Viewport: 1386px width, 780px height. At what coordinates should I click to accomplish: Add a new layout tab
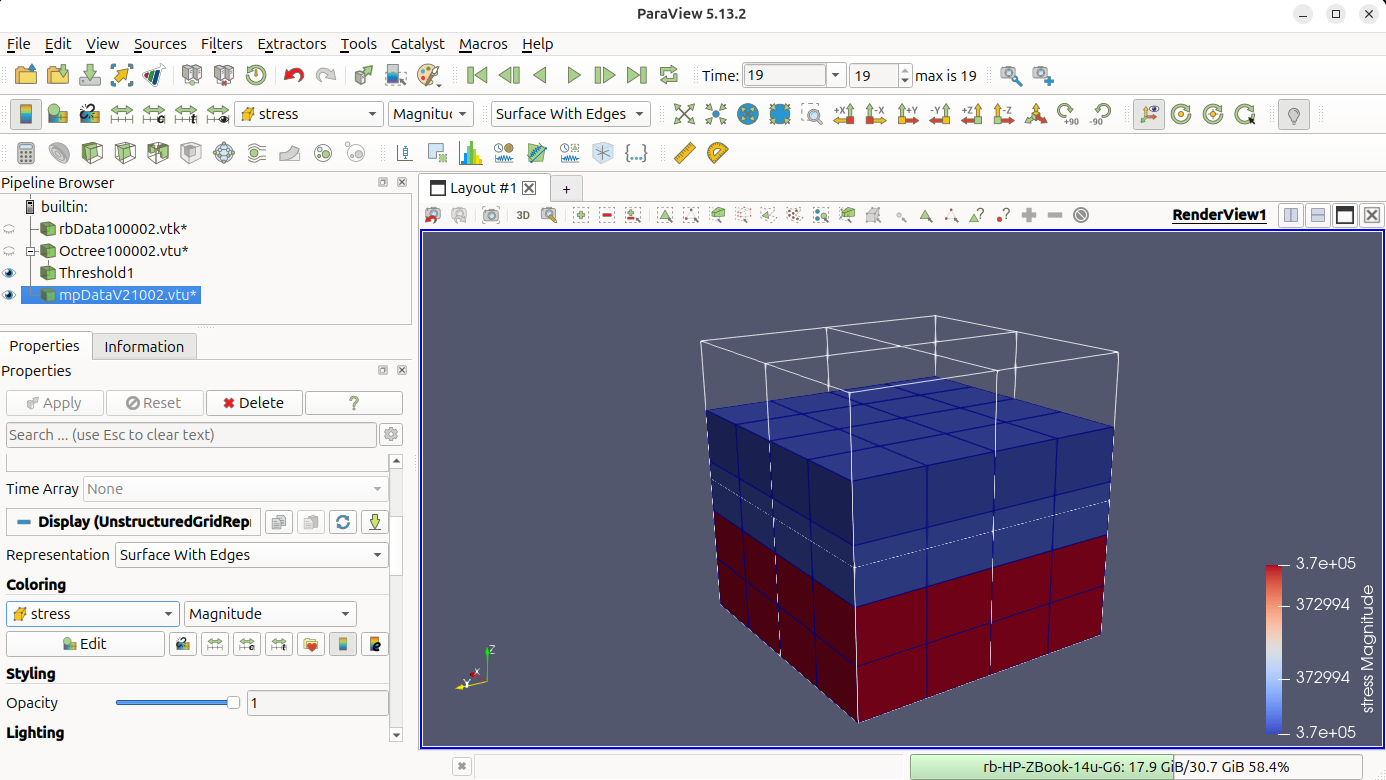pyautogui.click(x=566, y=189)
